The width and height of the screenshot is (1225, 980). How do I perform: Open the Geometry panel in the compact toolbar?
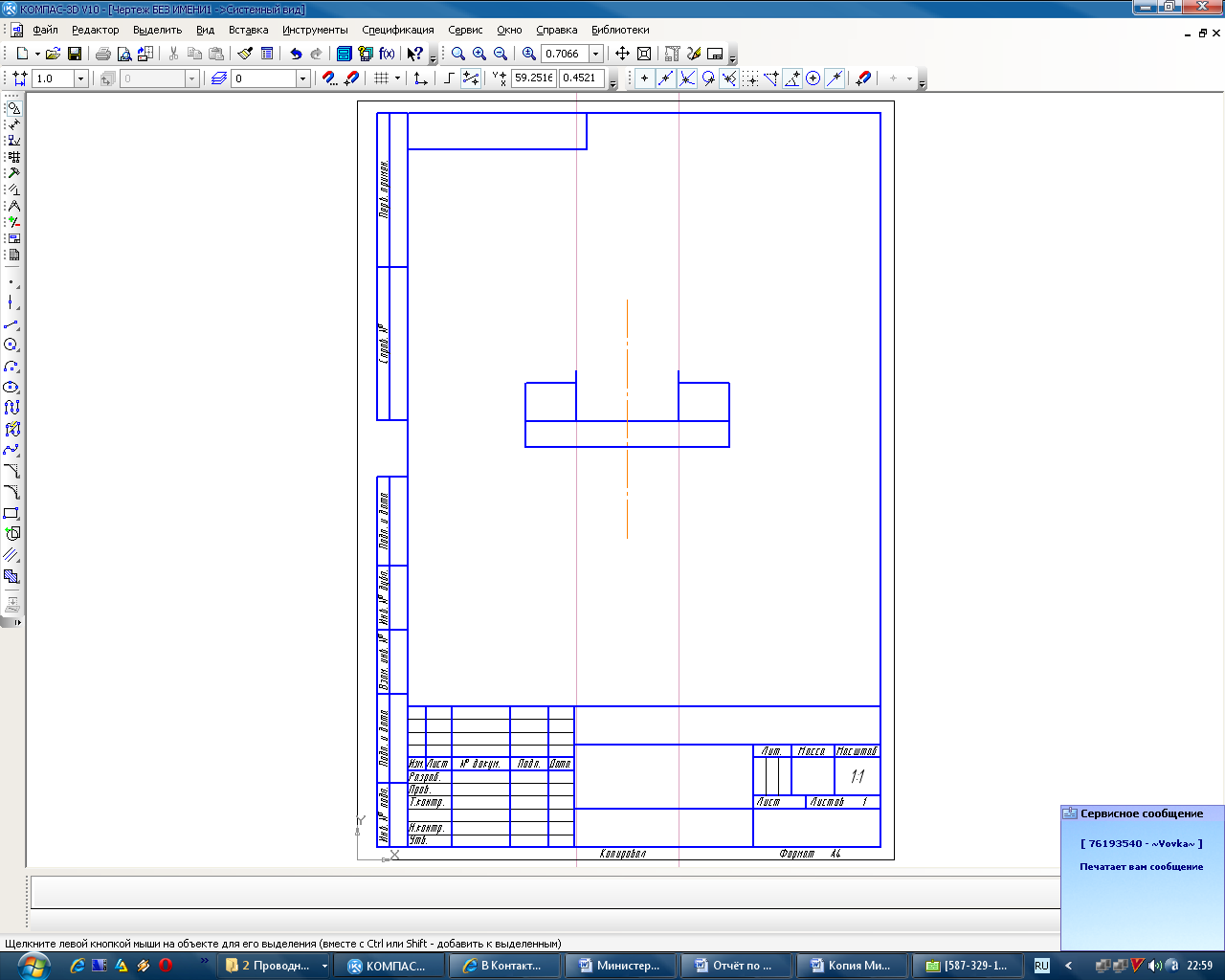(13, 108)
